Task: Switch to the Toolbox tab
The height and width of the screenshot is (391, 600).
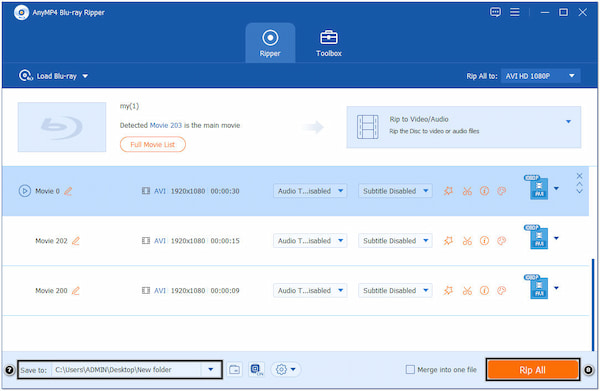Action: click(x=329, y=43)
